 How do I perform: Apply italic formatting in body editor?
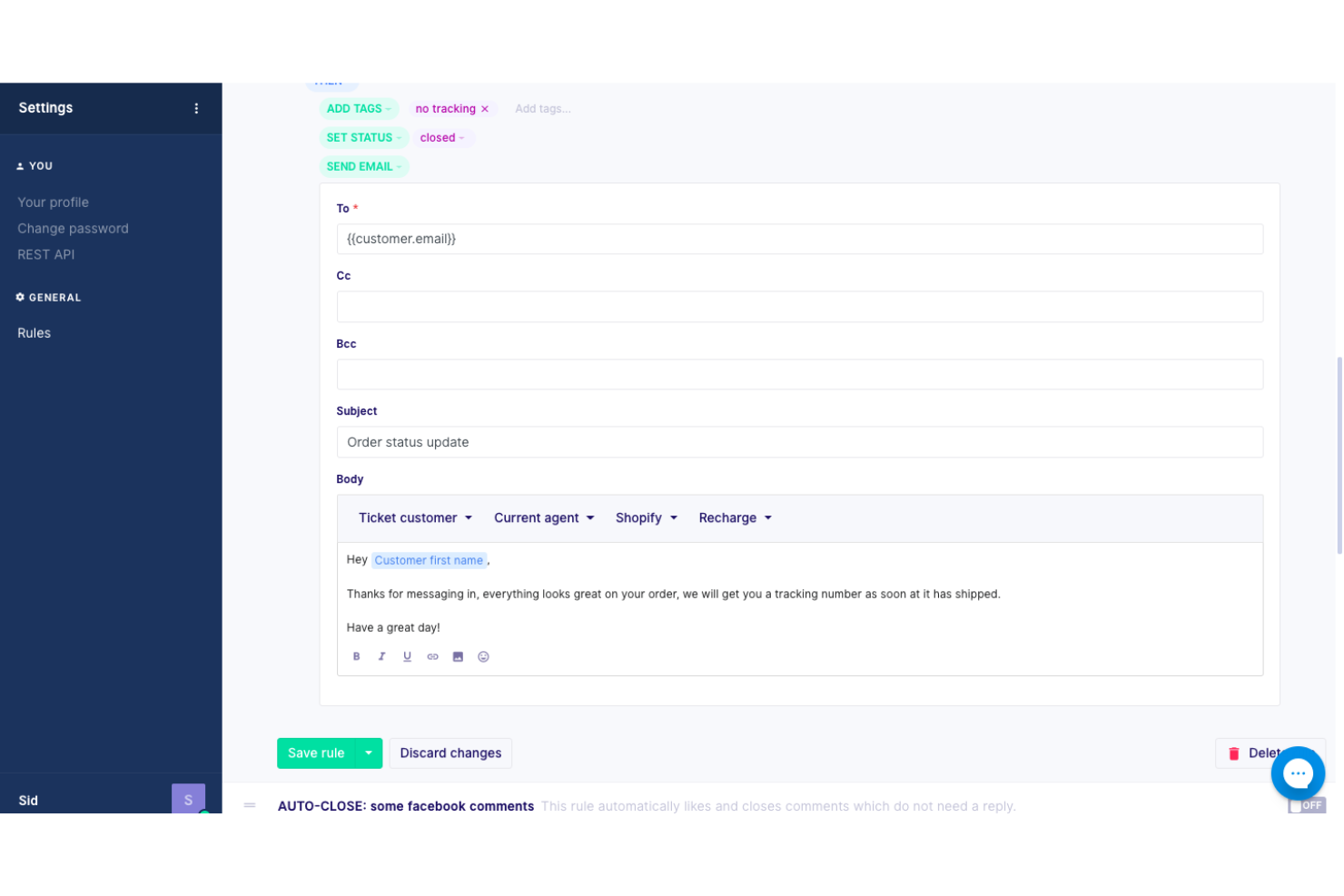(x=381, y=656)
